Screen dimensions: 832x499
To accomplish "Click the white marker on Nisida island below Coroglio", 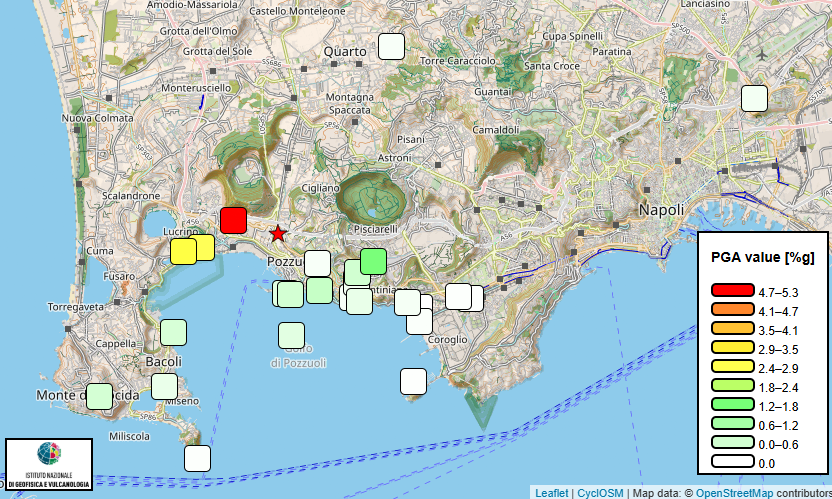I will [x=413, y=381].
